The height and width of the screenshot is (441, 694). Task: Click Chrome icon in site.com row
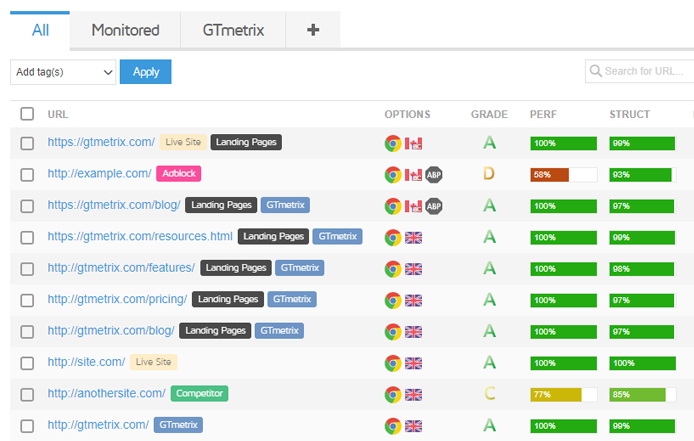[x=393, y=364]
